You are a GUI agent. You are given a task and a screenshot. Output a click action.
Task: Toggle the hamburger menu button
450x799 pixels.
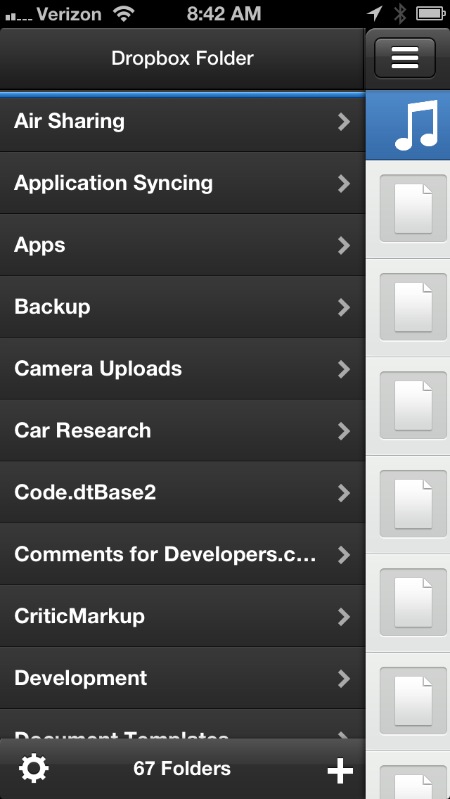(x=405, y=58)
